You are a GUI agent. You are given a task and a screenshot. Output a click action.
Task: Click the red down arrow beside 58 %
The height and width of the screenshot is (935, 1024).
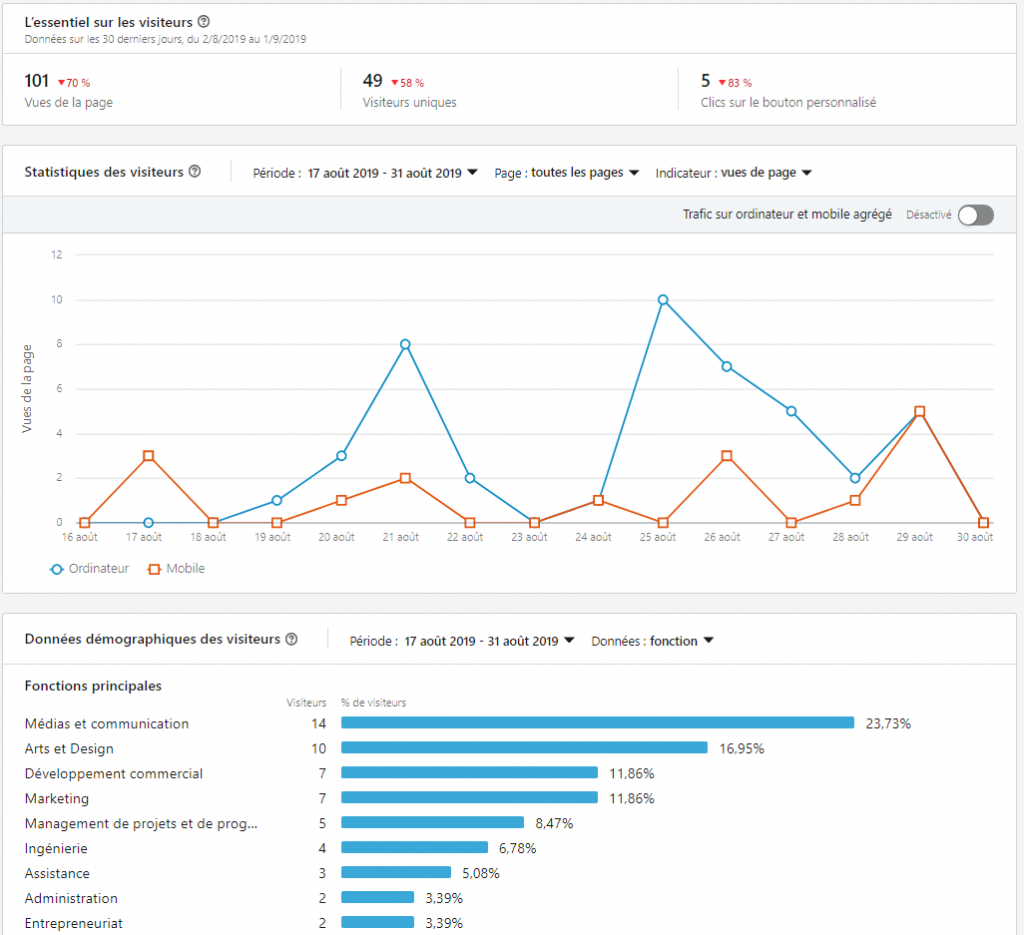[x=395, y=83]
